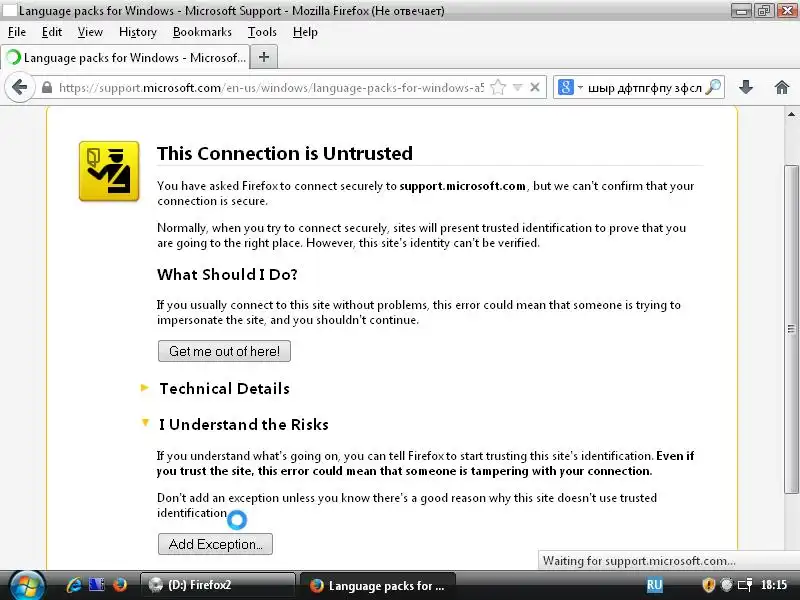The height and width of the screenshot is (600, 800).
Task: Open the Bookmarks menu
Action: tap(202, 32)
